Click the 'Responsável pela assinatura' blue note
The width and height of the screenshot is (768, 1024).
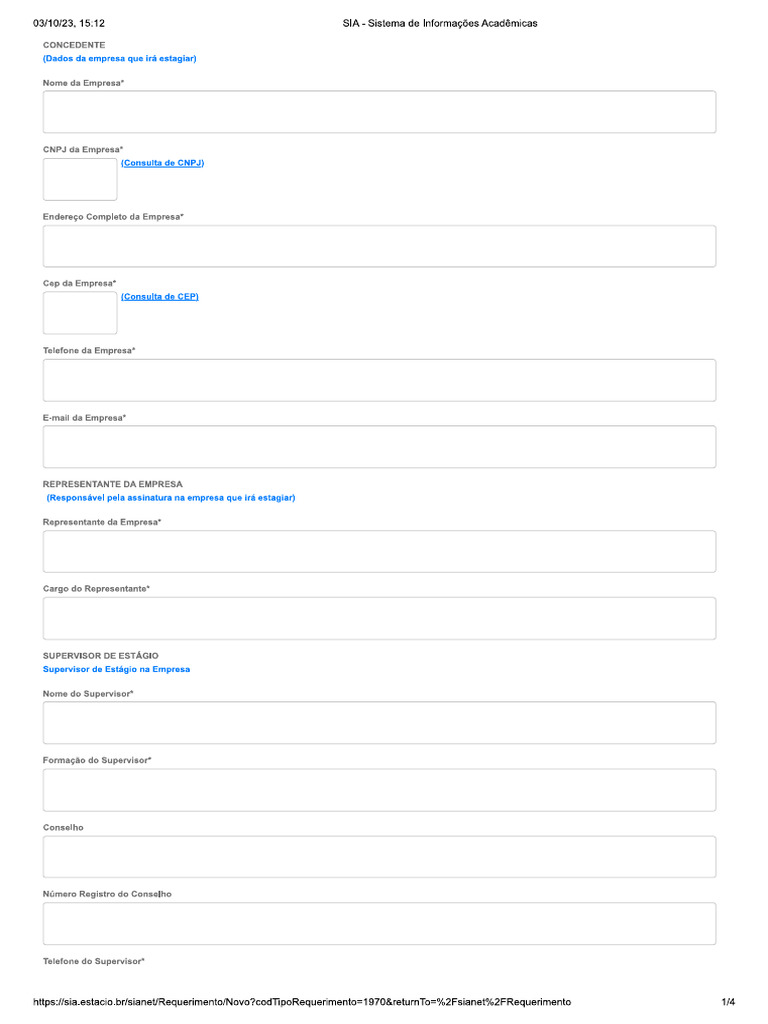click(x=170, y=498)
